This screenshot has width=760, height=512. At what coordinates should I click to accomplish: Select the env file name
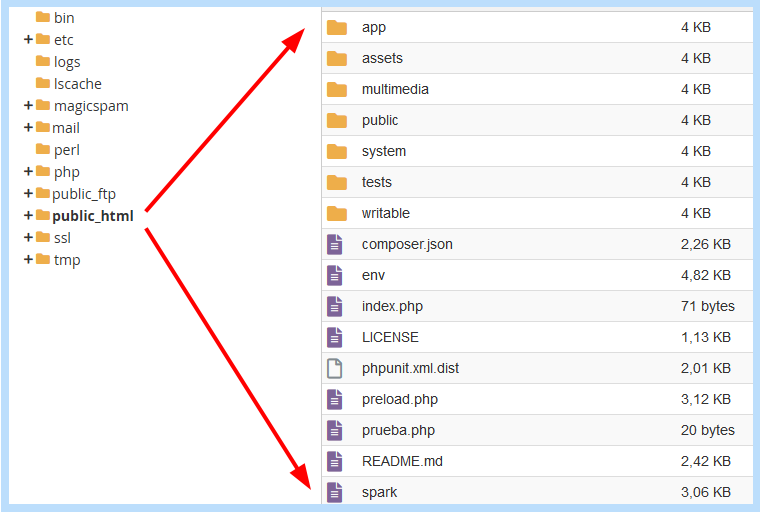pos(373,276)
